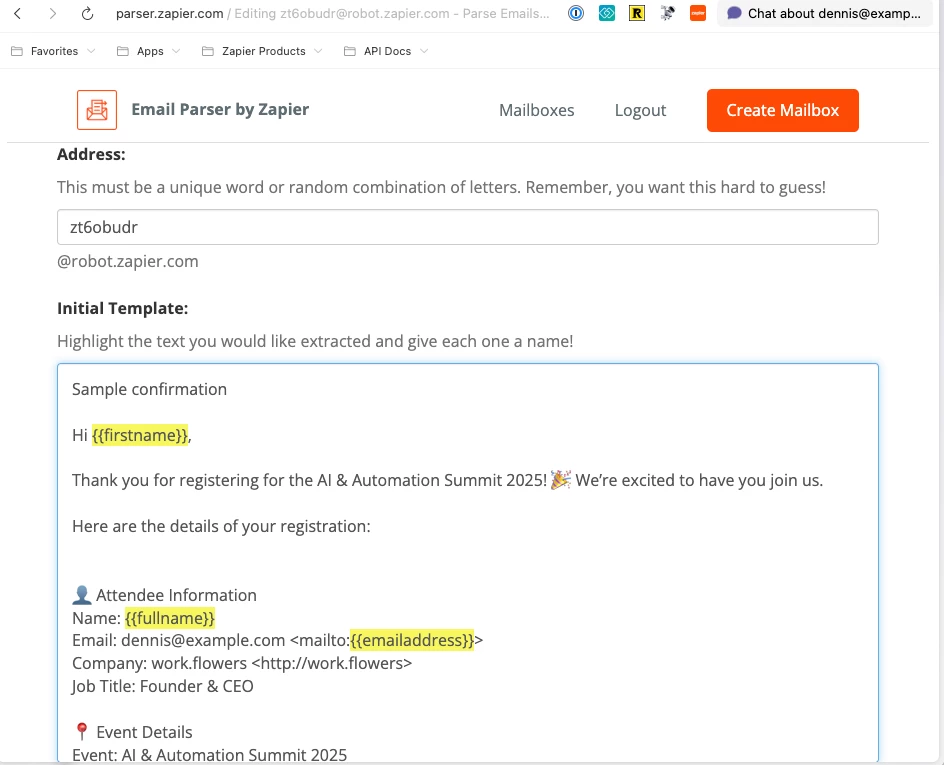This screenshot has height=765, width=944.
Task: Click the highlighted {{firstname}} placeholder
Action: pos(140,435)
